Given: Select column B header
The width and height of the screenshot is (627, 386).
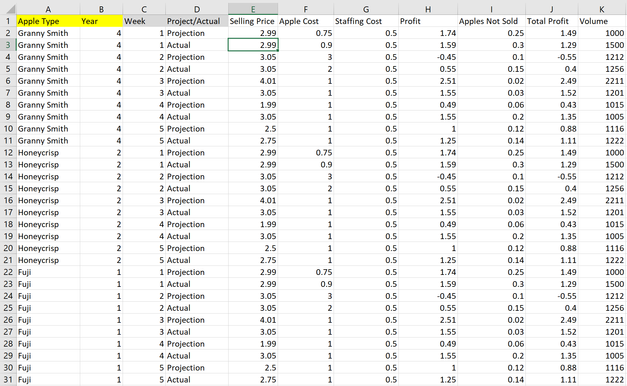Looking at the screenshot, I should tap(101, 9).
